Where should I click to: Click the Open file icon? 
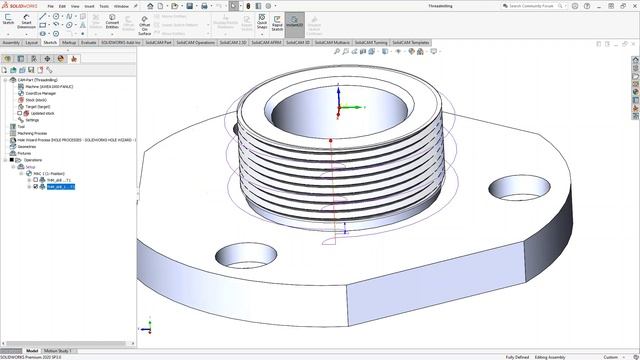(175, 6)
